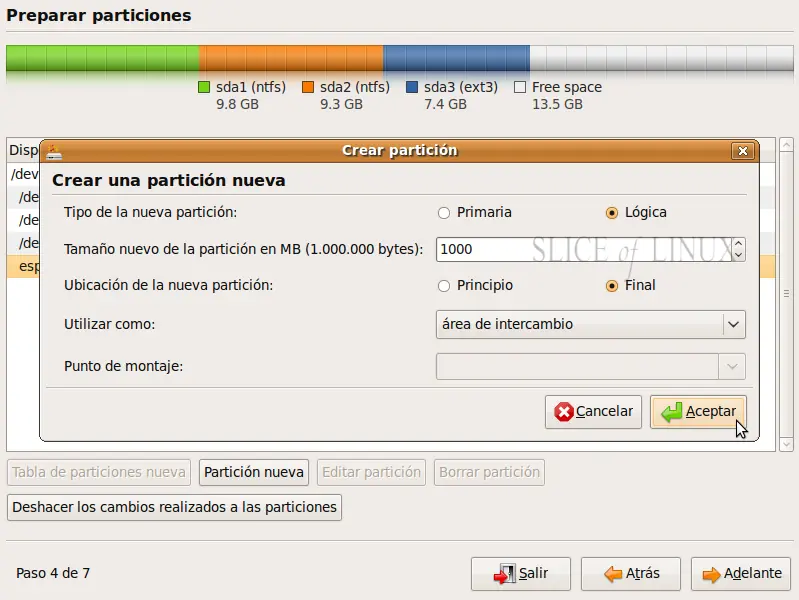Click the 'Paso 4 de 7' step text

(53, 573)
